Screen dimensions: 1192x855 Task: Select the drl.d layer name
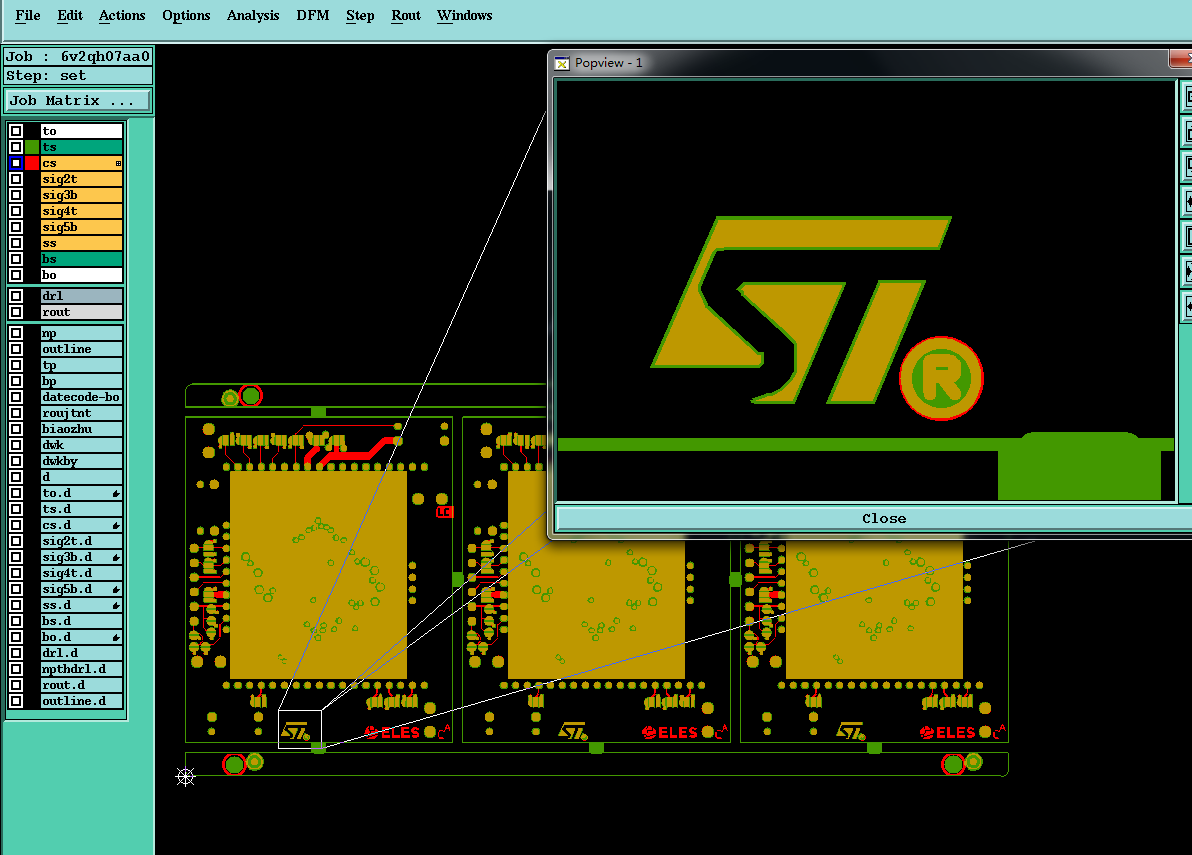[81, 653]
